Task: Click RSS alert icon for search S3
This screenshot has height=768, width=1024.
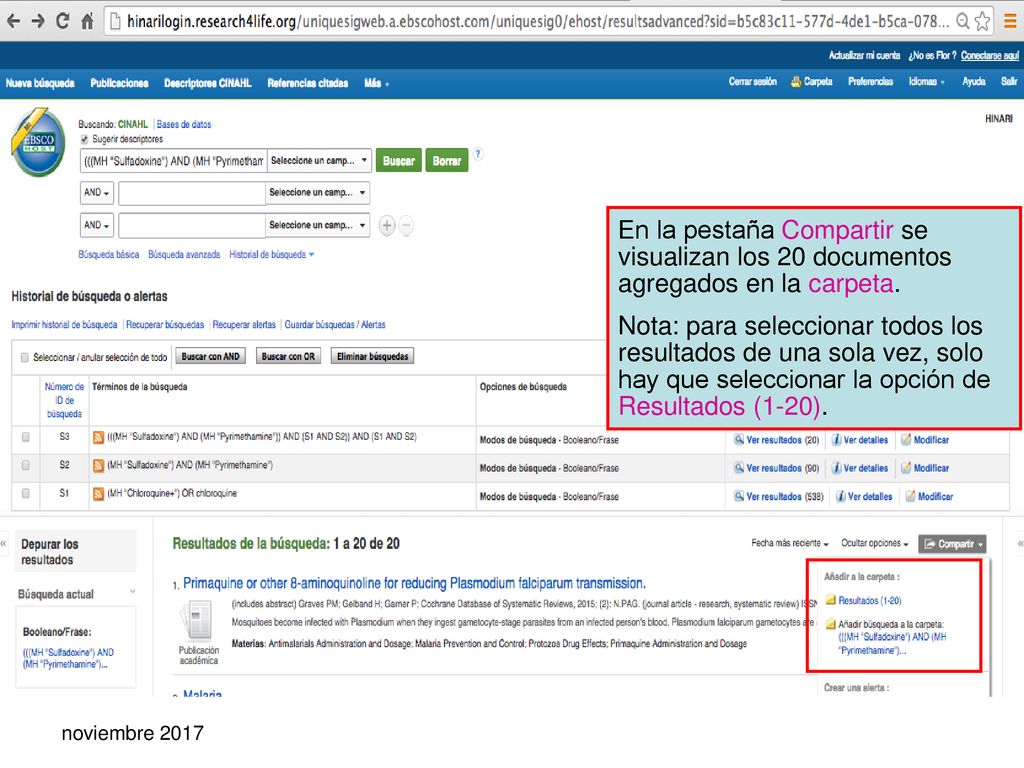Action: coord(99,437)
